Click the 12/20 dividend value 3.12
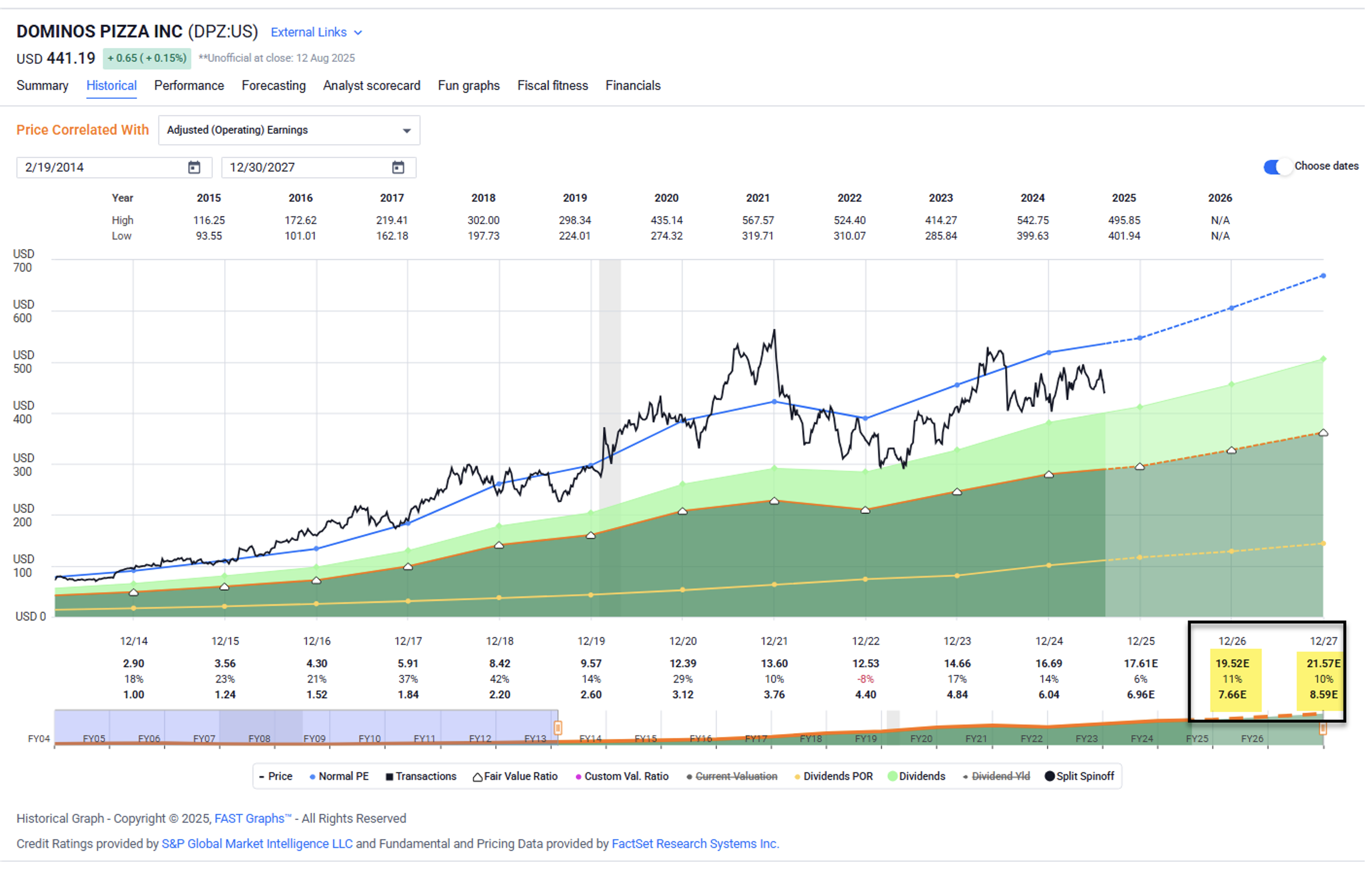This screenshot has width=1372, height=872. (682, 695)
